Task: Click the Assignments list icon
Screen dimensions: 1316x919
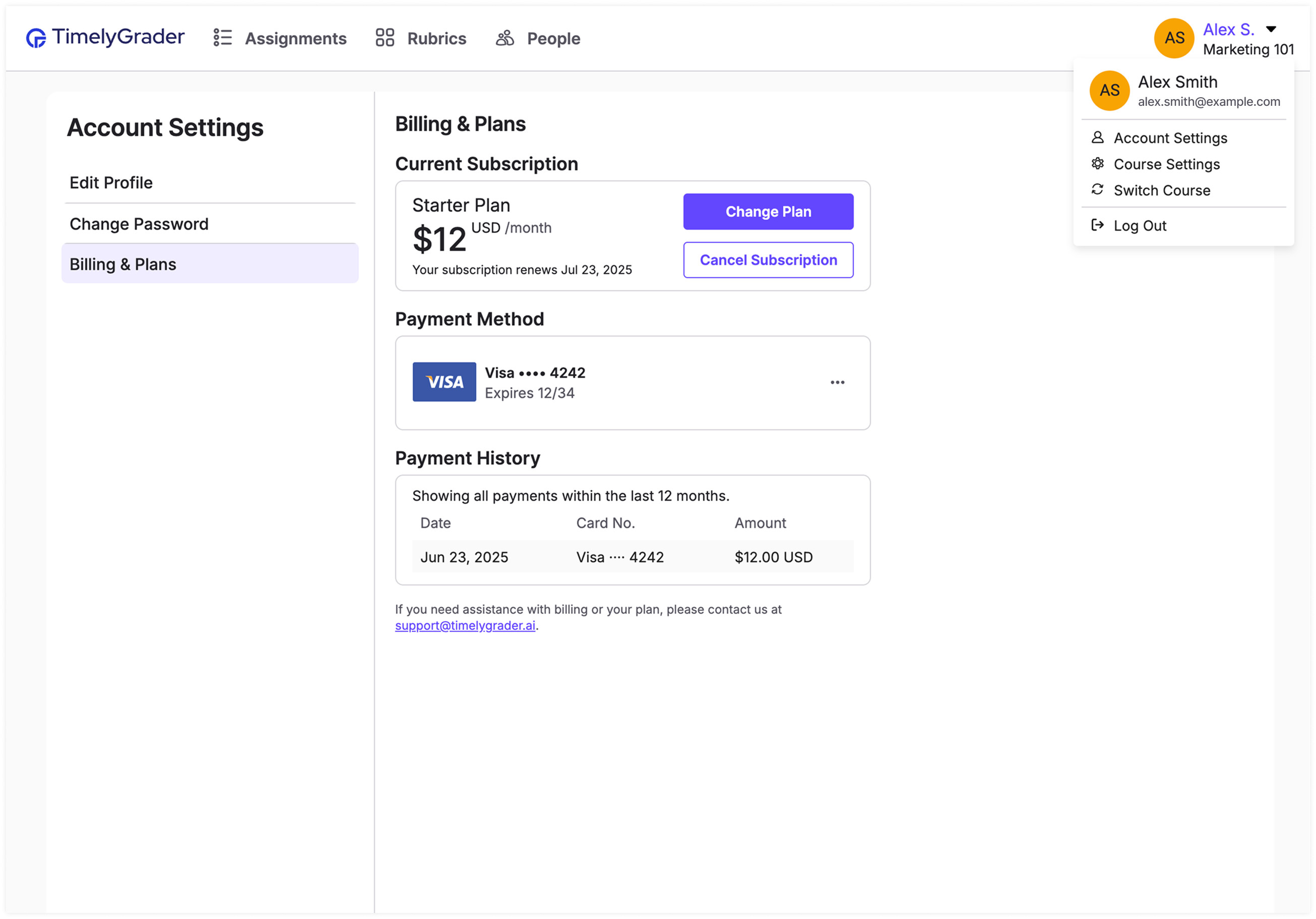Action: coord(222,38)
